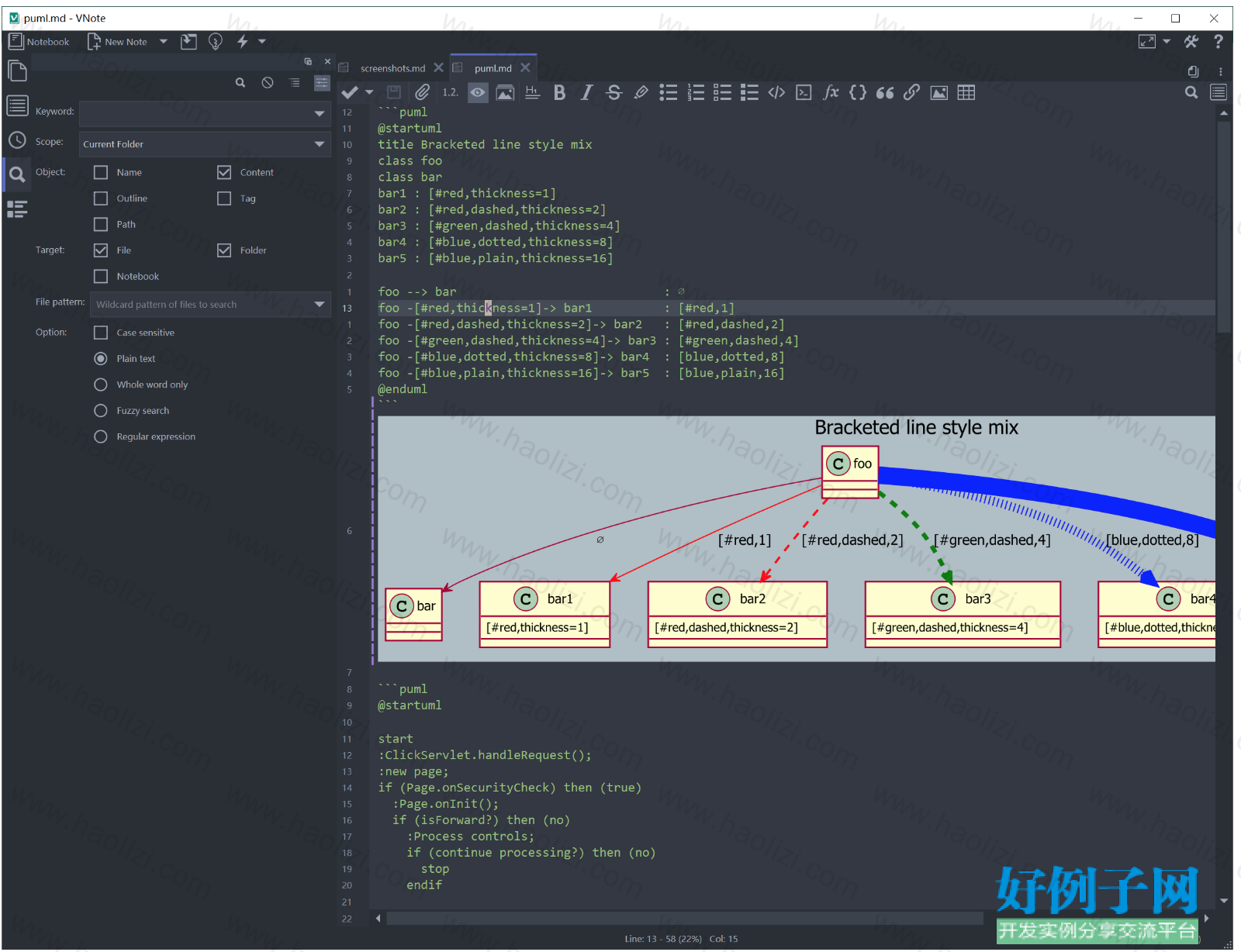The height and width of the screenshot is (952, 1241).
Task: Insert a table with toolbar icon
Action: point(966,93)
